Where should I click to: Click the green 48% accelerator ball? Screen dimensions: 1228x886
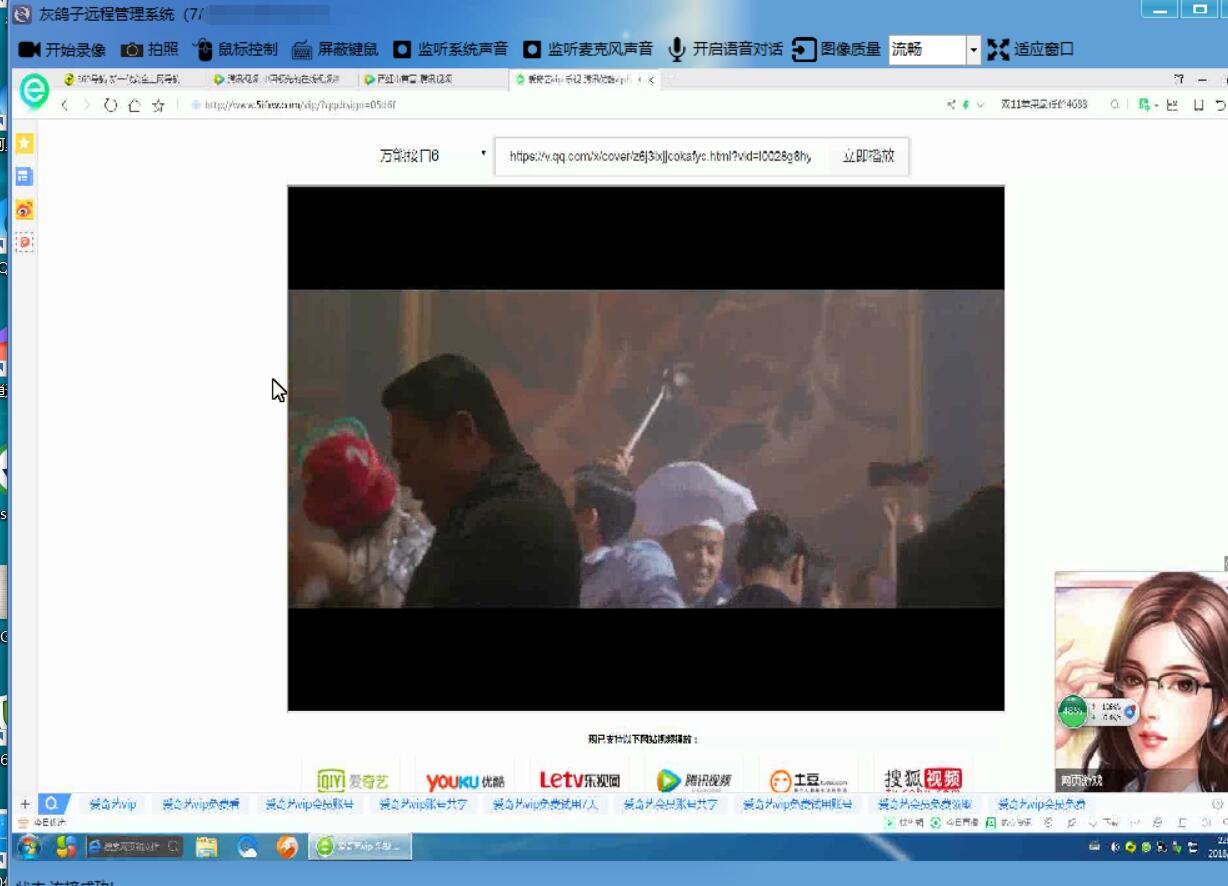pos(1073,712)
